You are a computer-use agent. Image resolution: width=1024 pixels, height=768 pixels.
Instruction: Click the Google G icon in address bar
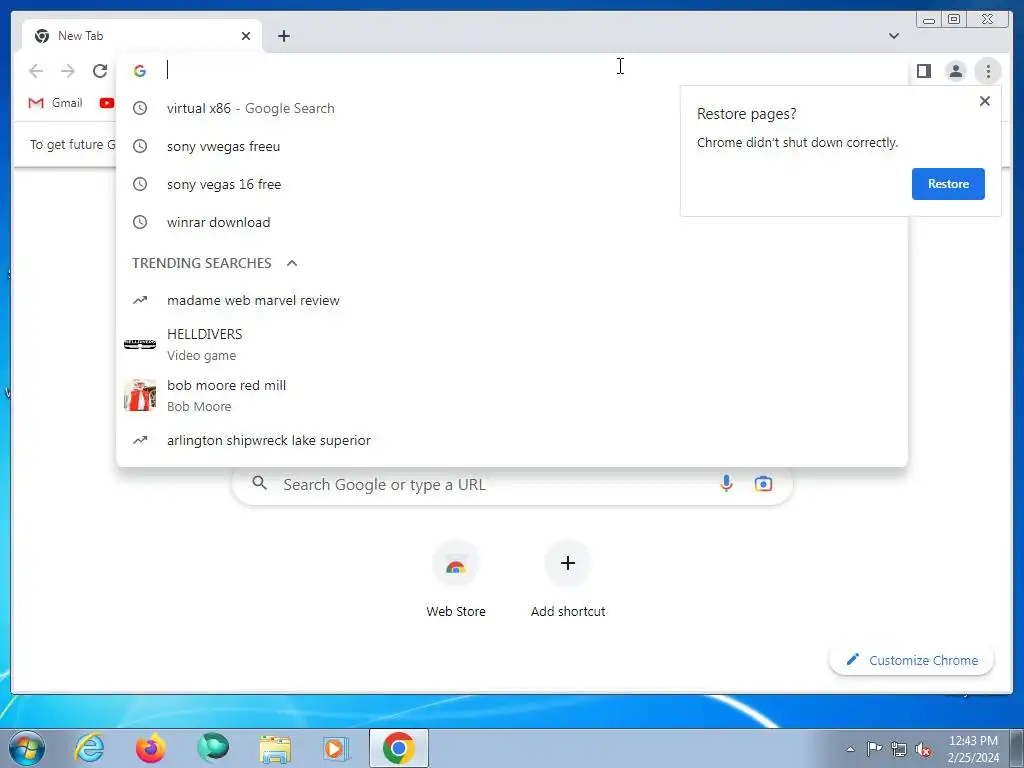tap(140, 71)
